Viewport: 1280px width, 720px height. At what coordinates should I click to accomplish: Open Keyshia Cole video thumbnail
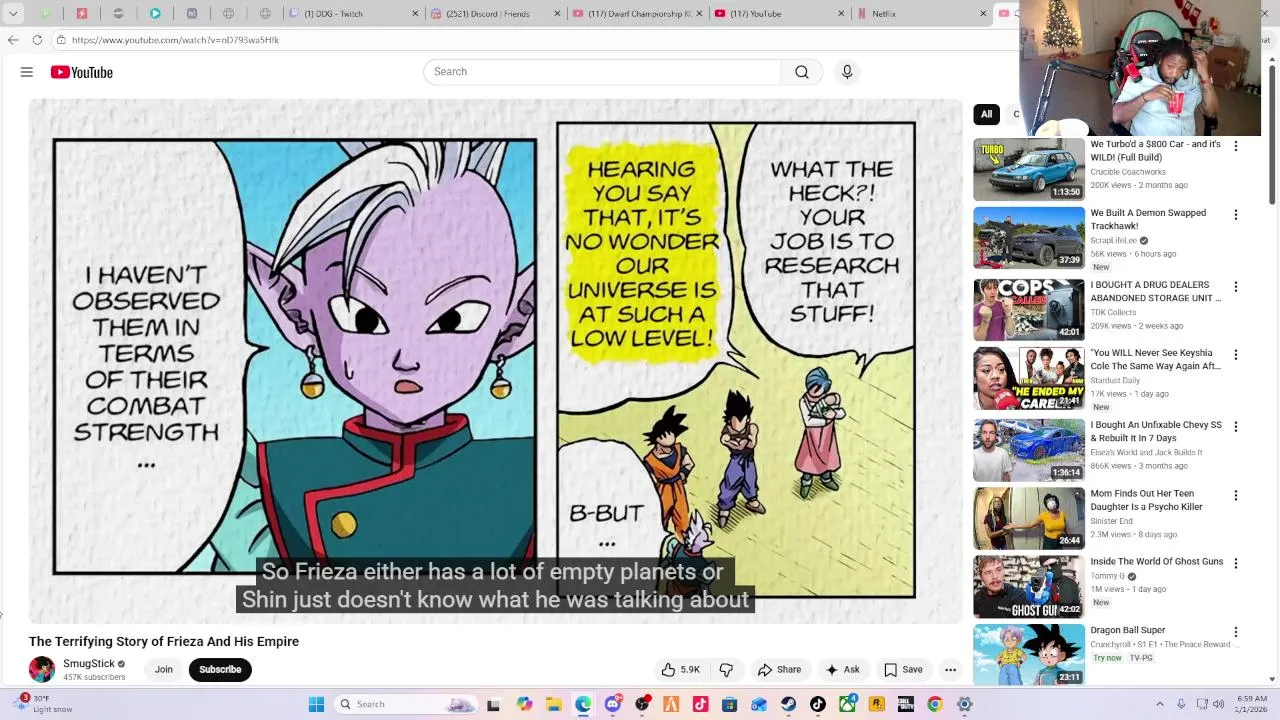1029,378
